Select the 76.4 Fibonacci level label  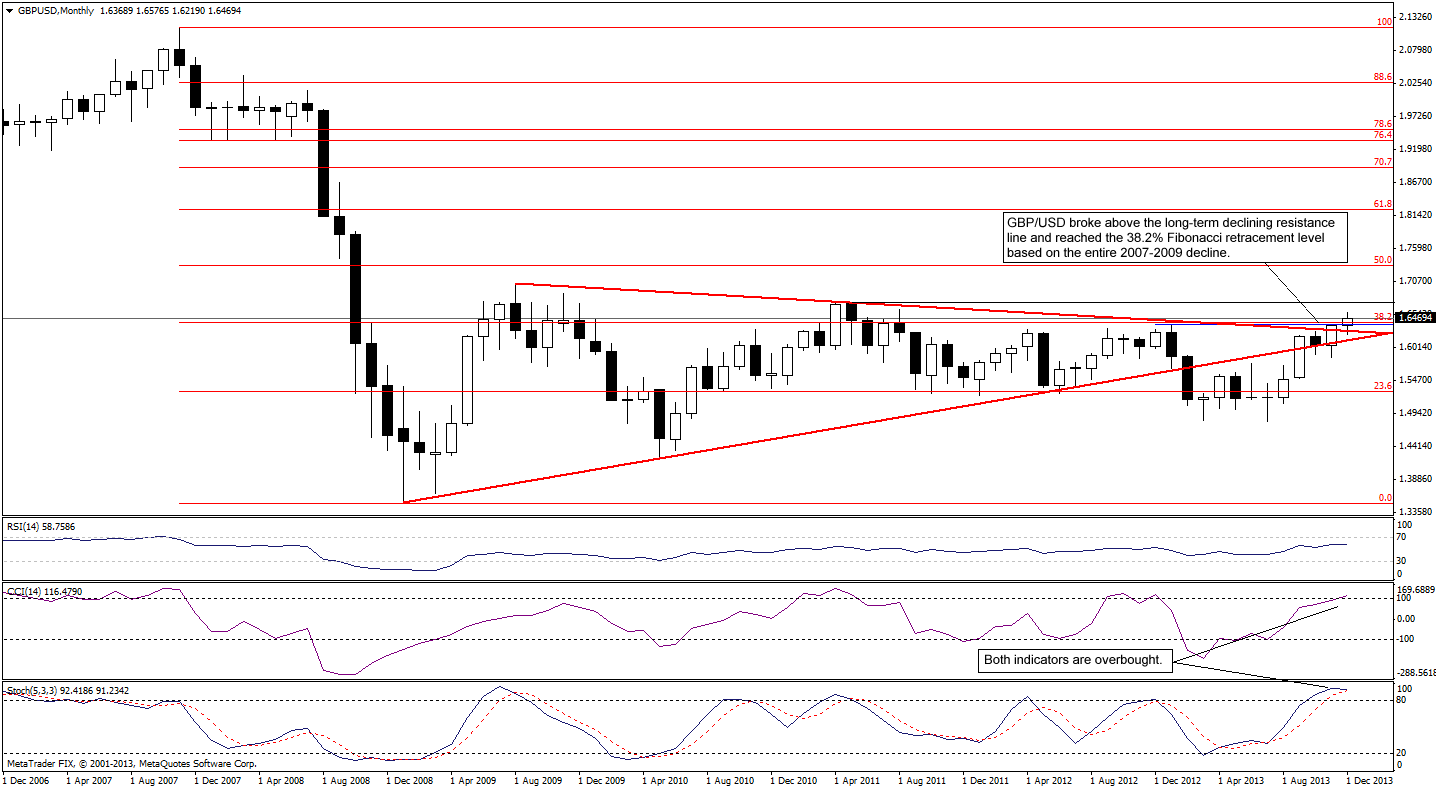[1383, 135]
